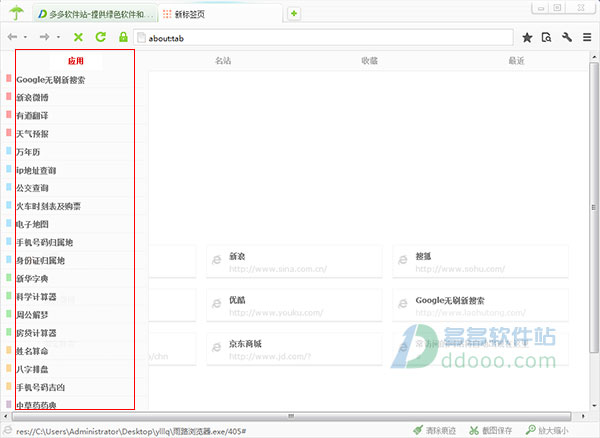
Task: Open 新浪微博 app
Action: (32, 98)
